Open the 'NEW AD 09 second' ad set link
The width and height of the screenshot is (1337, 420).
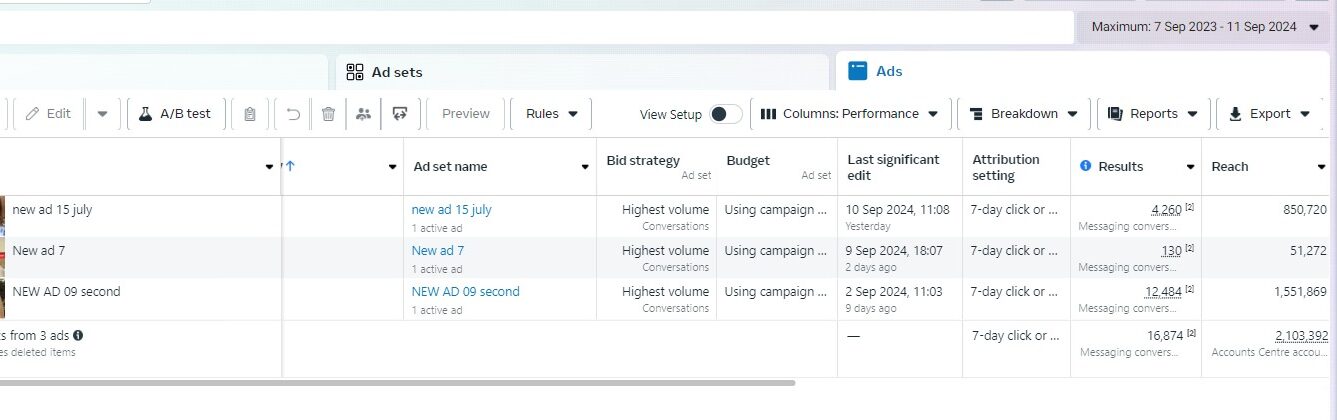pos(465,292)
